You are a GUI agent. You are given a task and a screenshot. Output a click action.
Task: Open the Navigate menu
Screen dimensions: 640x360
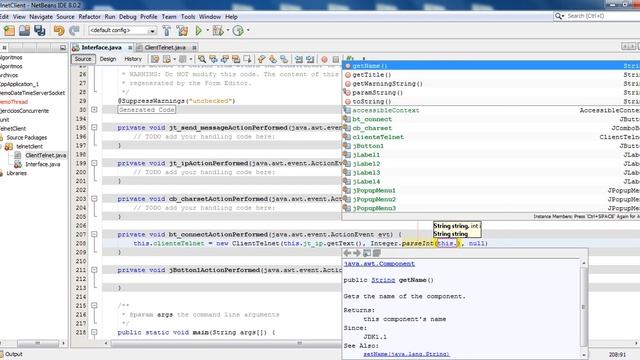coord(41,17)
